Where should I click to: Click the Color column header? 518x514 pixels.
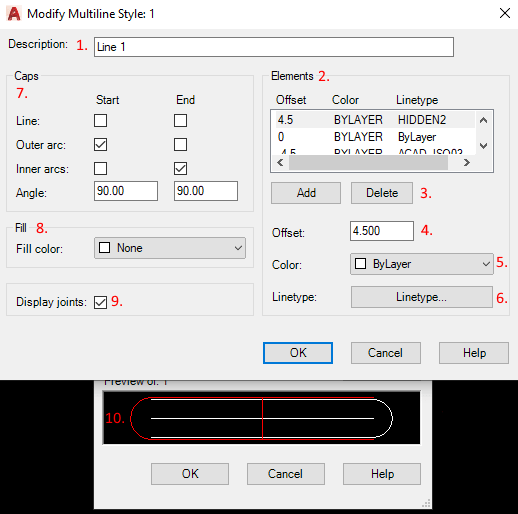coord(345,100)
